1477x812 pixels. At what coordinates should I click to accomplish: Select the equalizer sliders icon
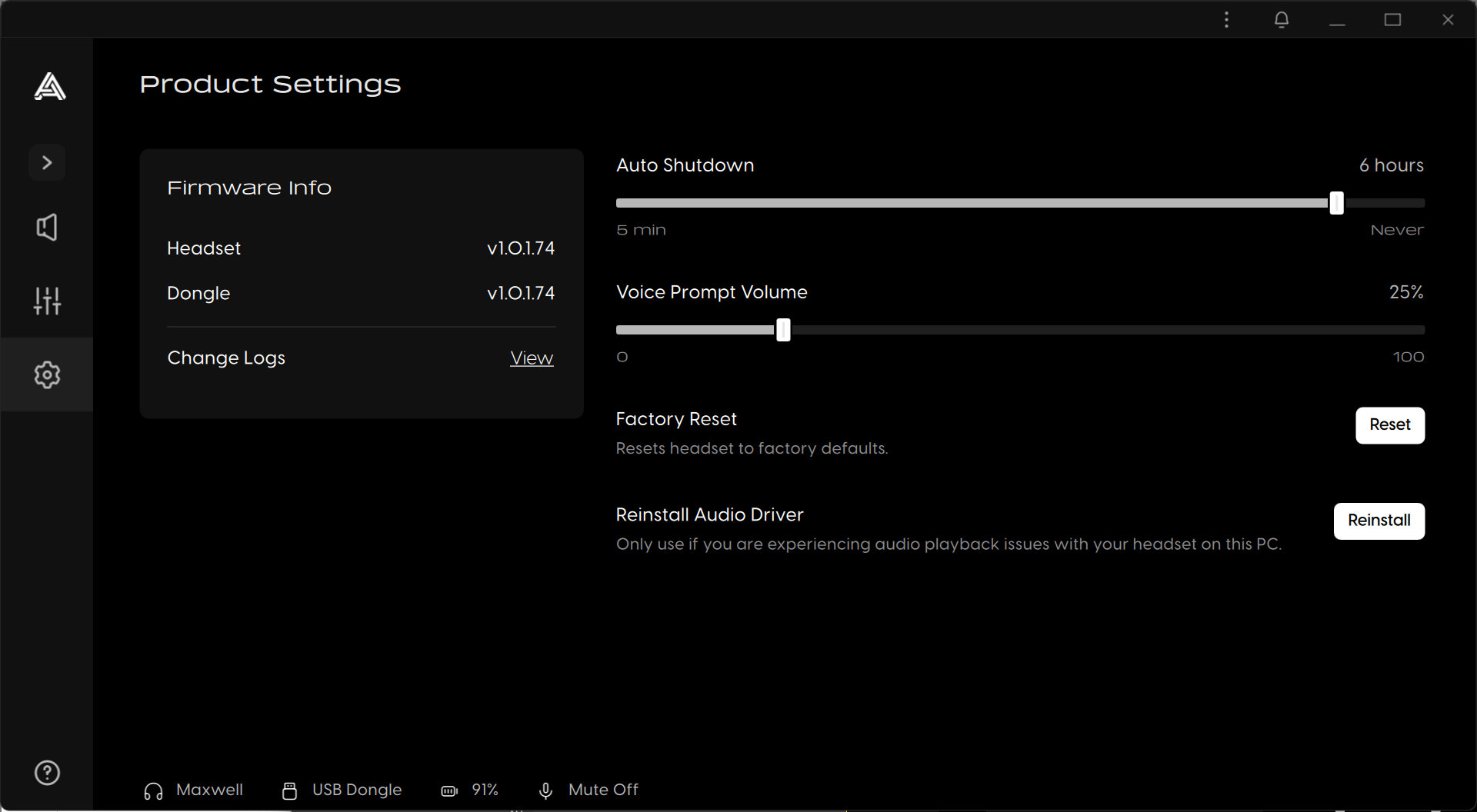coord(47,301)
